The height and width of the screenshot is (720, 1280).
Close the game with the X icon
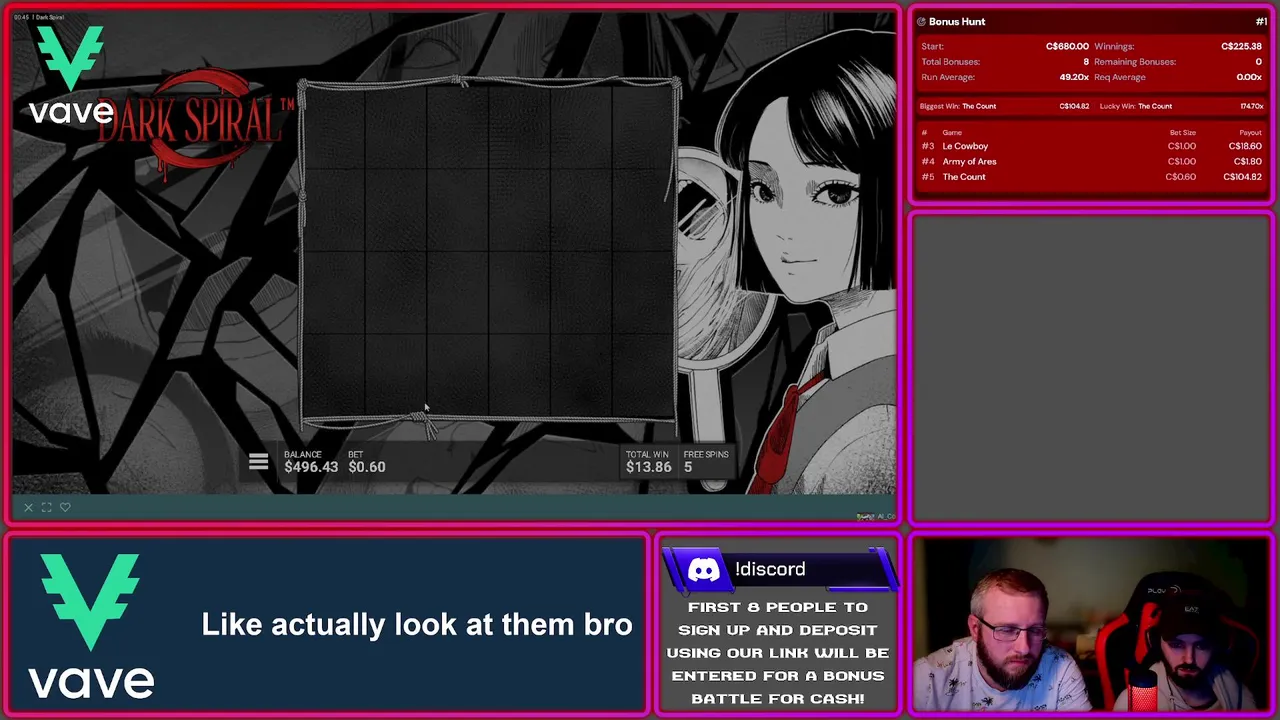coord(28,508)
